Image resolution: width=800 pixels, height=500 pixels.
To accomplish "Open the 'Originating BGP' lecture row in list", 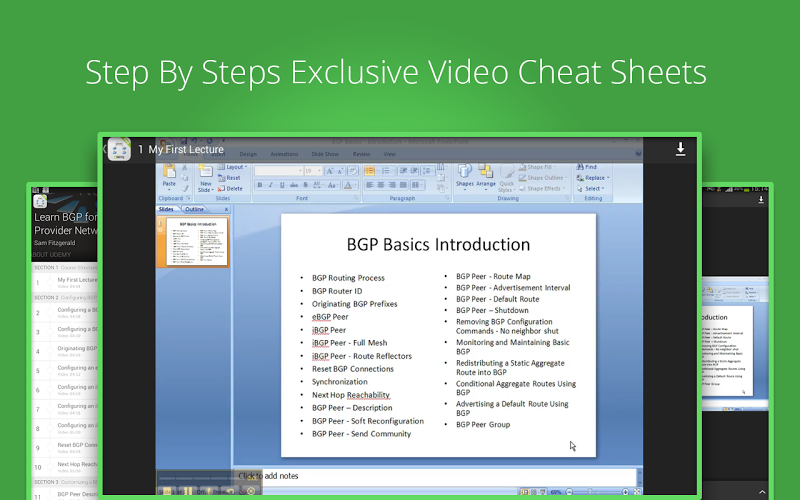I will 65,351.
